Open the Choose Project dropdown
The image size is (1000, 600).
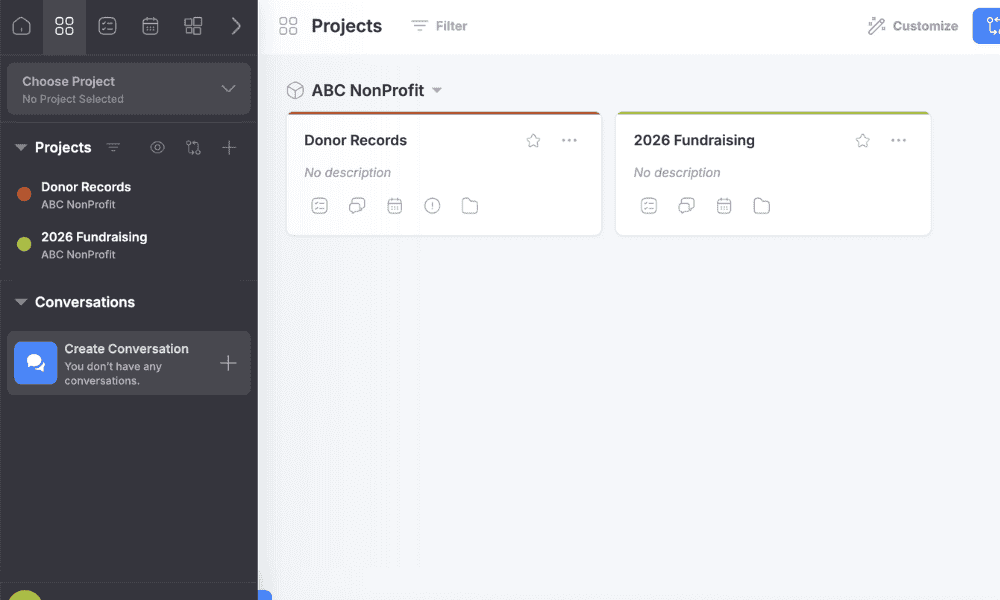coord(128,89)
